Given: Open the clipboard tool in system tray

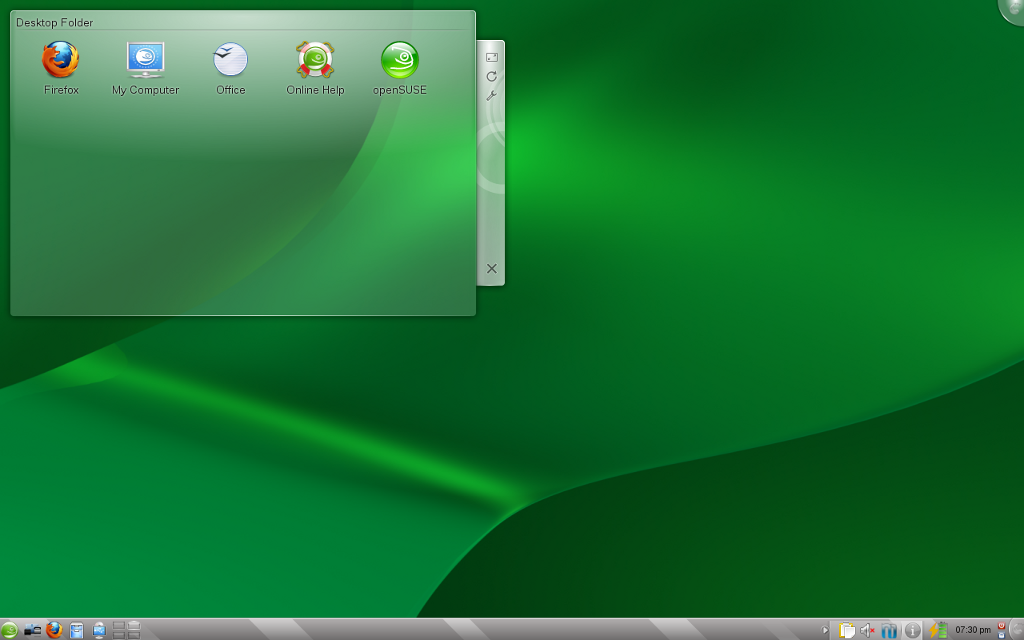Looking at the screenshot, I should pyautogui.click(x=847, y=630).
